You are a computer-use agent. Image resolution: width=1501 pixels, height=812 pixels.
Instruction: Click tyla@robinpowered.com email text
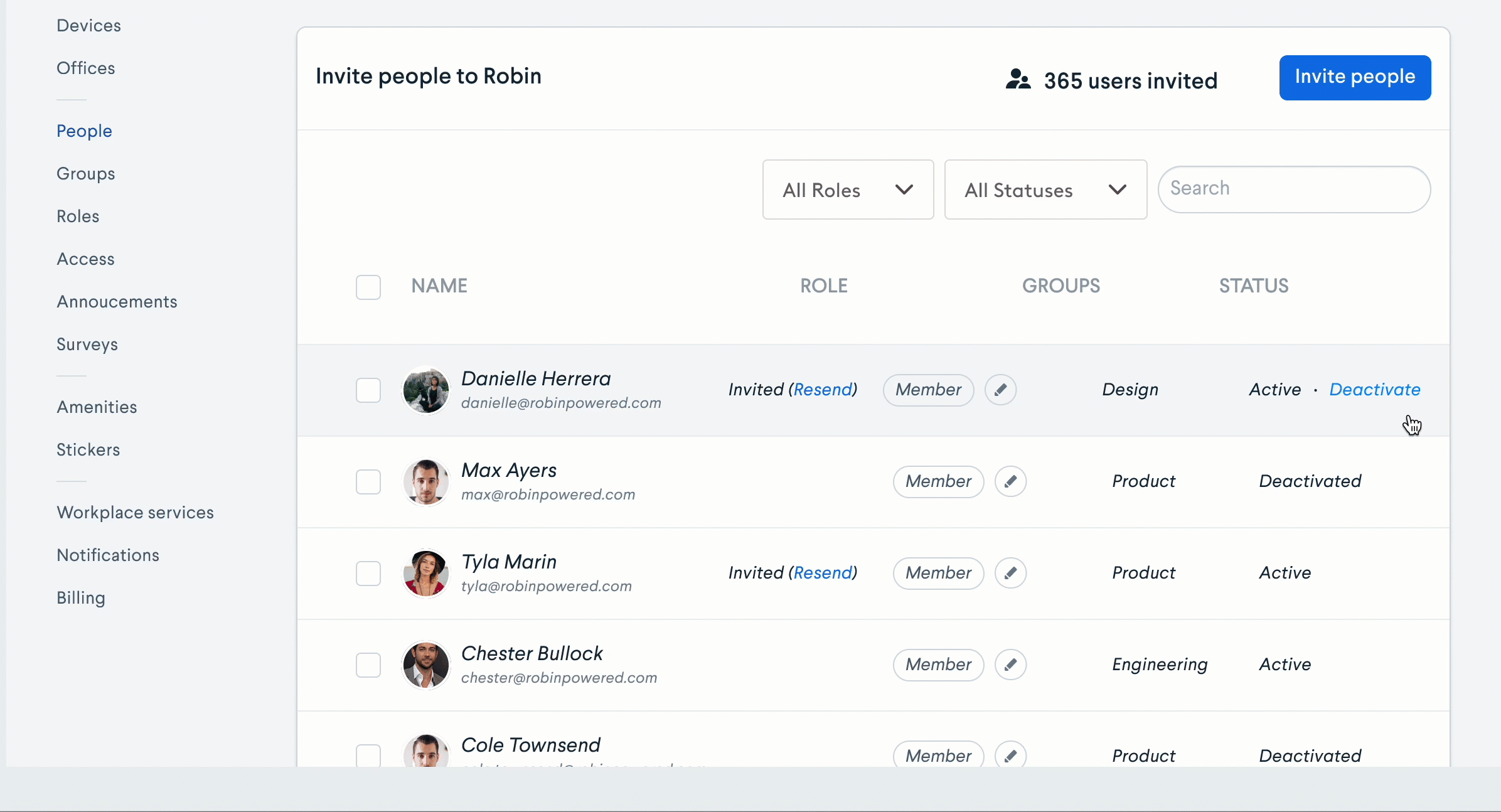click(546, 586)
